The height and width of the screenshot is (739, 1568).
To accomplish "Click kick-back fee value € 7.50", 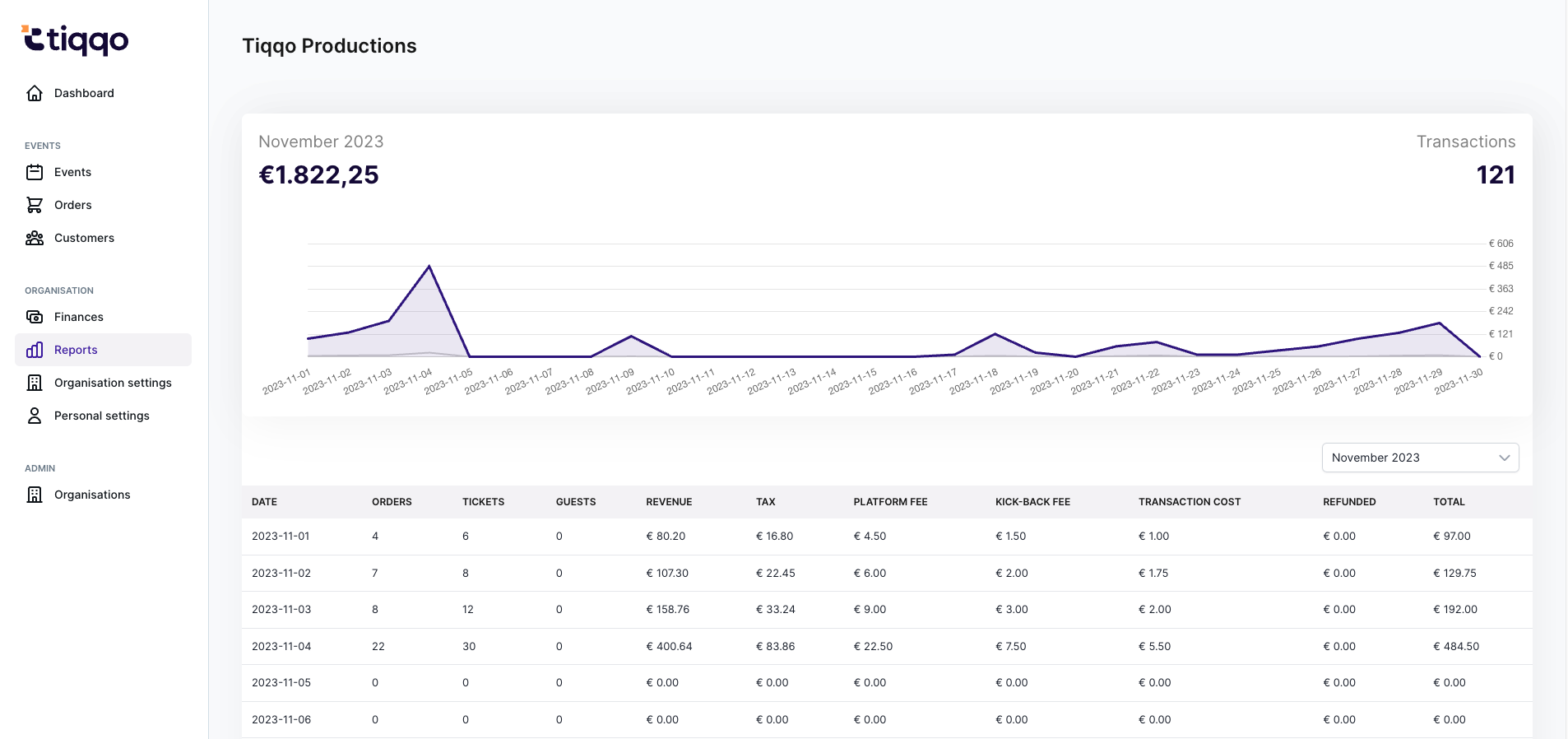I will (1011, 646).
